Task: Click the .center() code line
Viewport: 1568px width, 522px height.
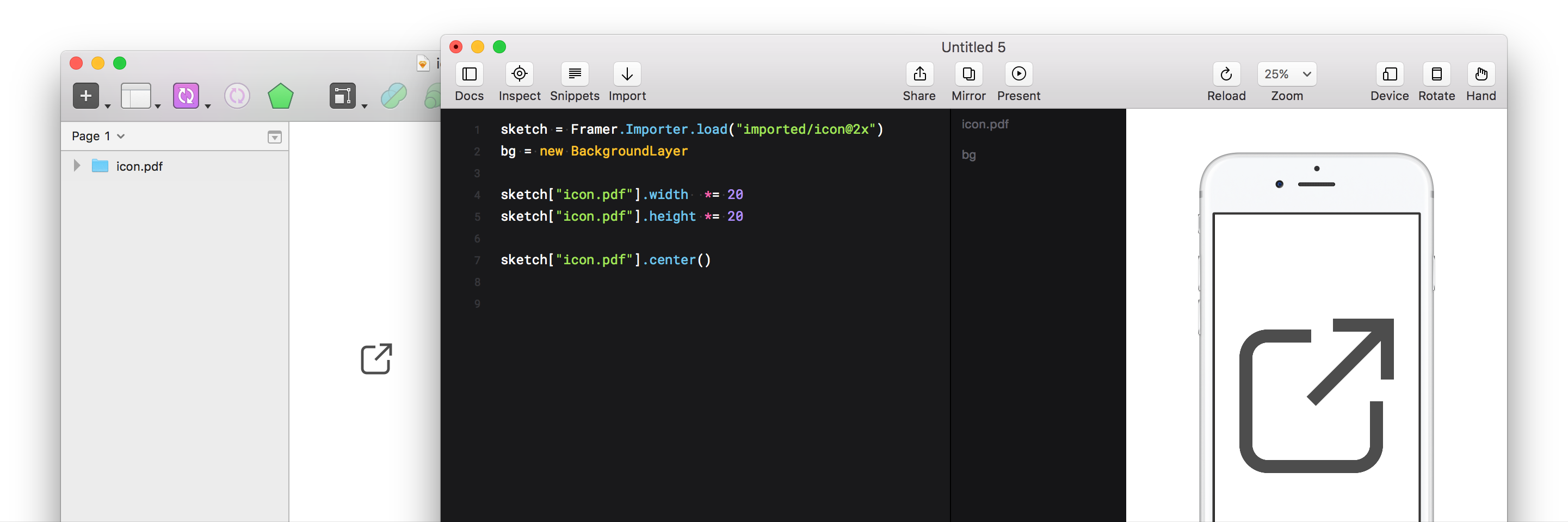Action: (x=606, y=260)
